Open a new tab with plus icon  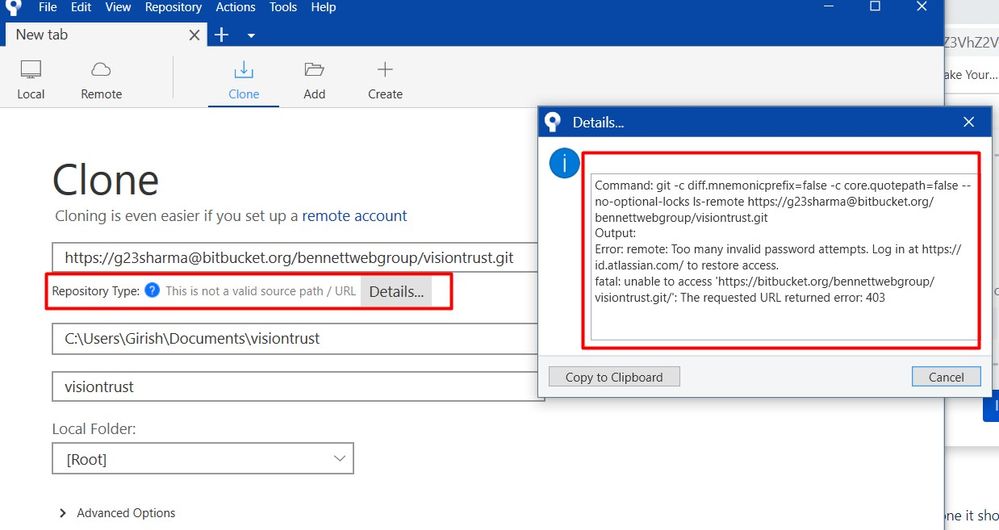click(221, 34)
